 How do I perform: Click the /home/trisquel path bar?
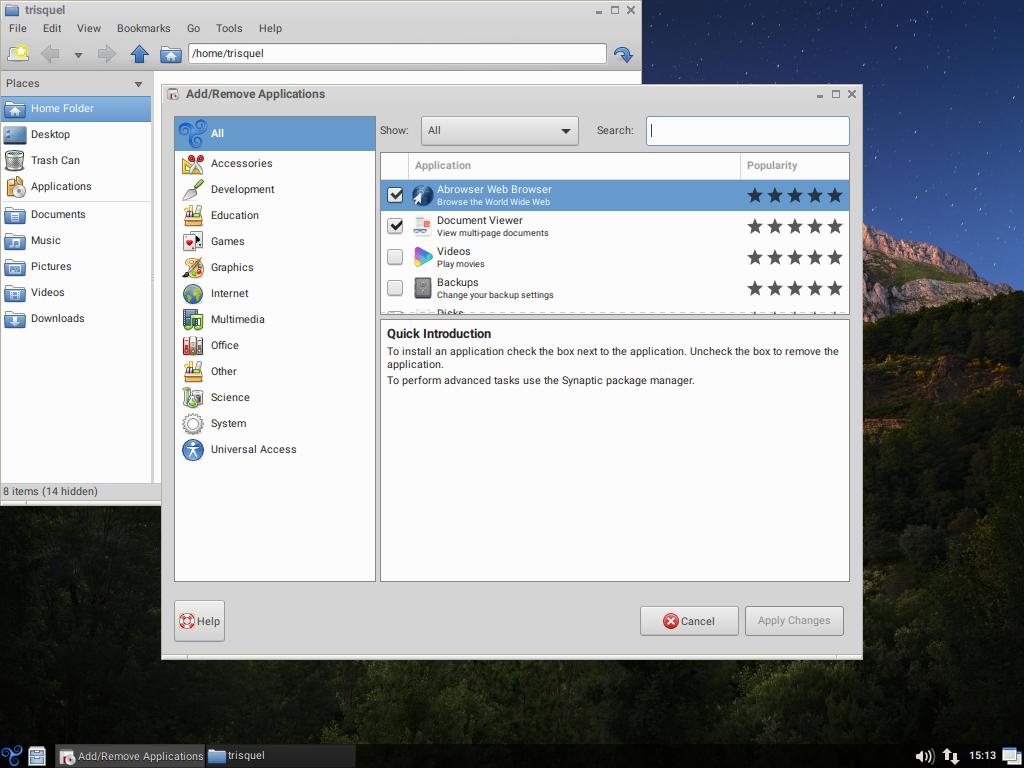pos(397,54)
